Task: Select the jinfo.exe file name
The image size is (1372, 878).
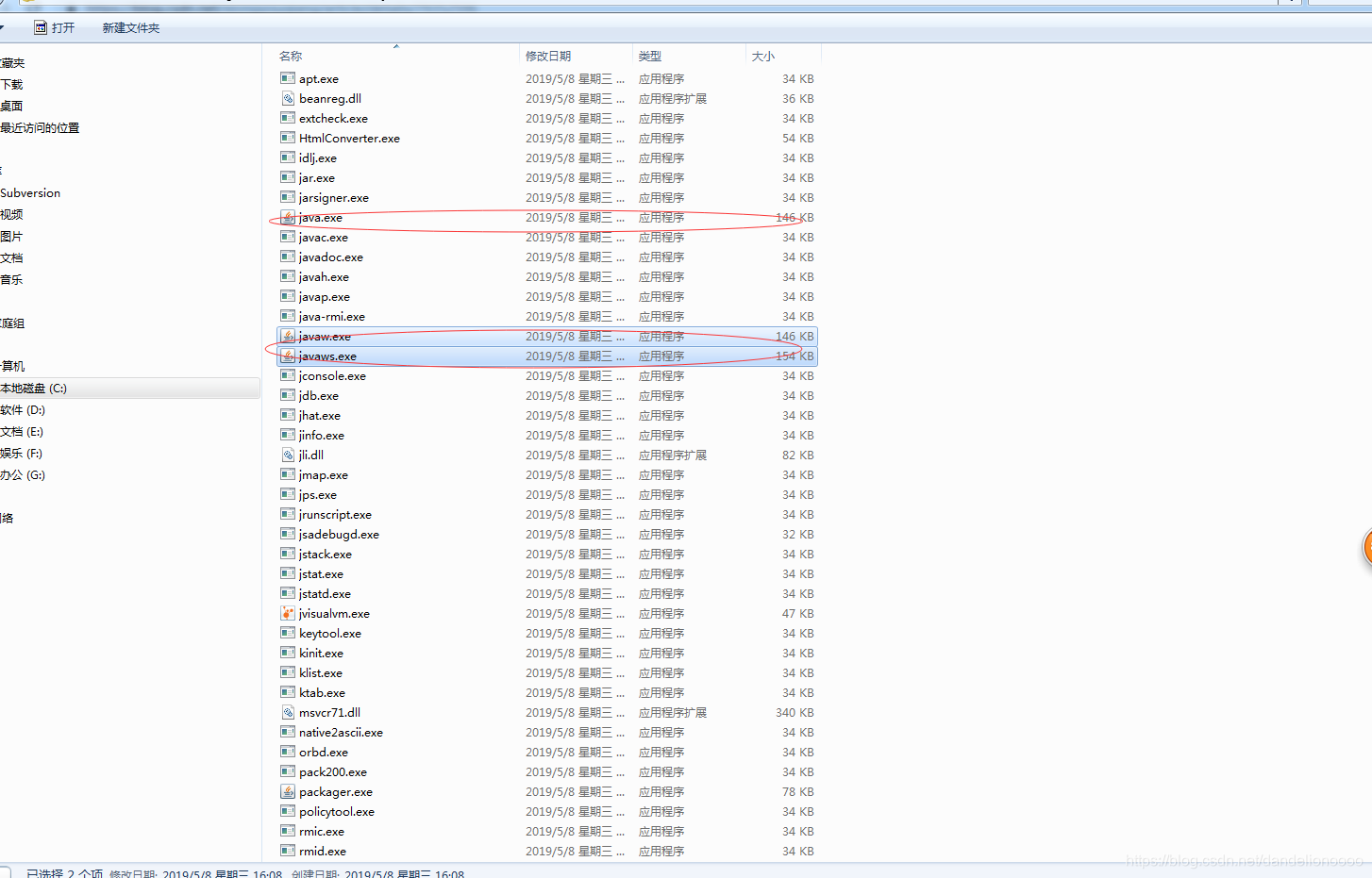Action: click(322, 436)
